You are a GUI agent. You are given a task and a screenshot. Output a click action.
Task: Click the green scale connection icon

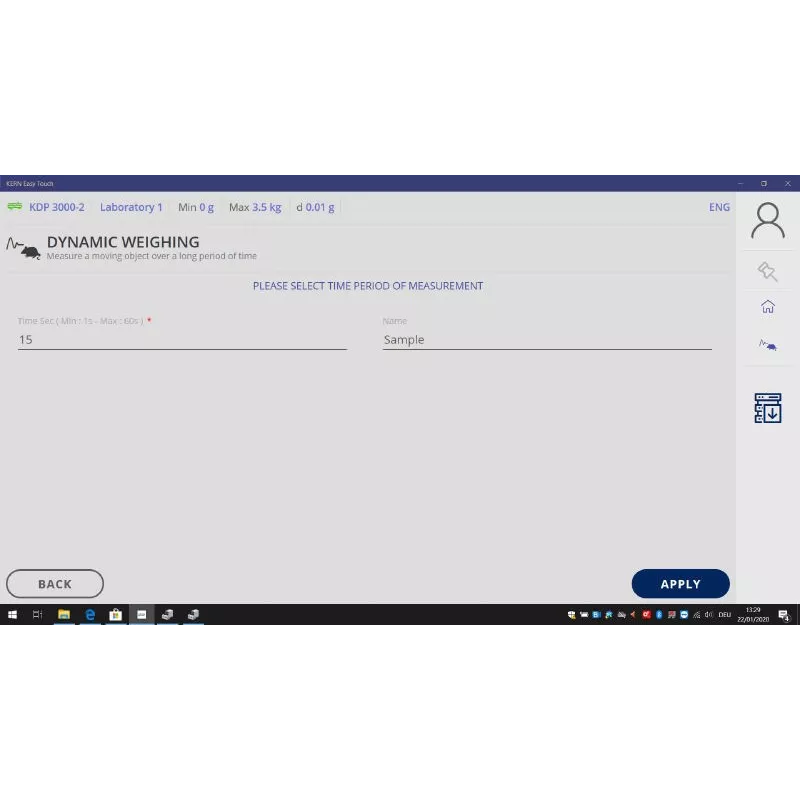[x=15, y=207]
